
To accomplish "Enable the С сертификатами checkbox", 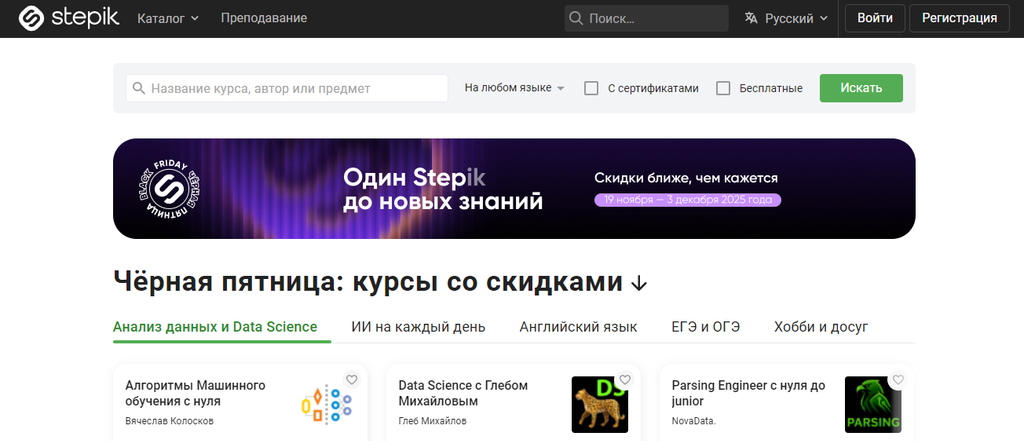I will pos(591,88).
